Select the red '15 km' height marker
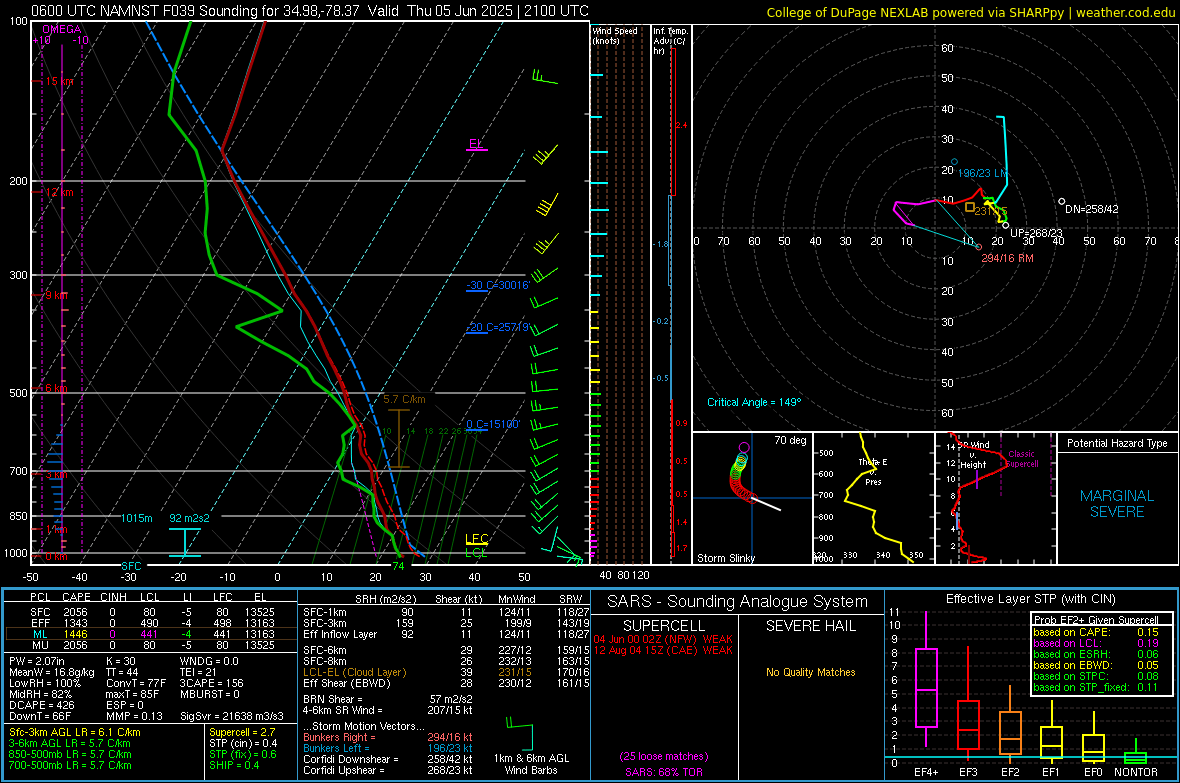 click(x=59, y=81)
